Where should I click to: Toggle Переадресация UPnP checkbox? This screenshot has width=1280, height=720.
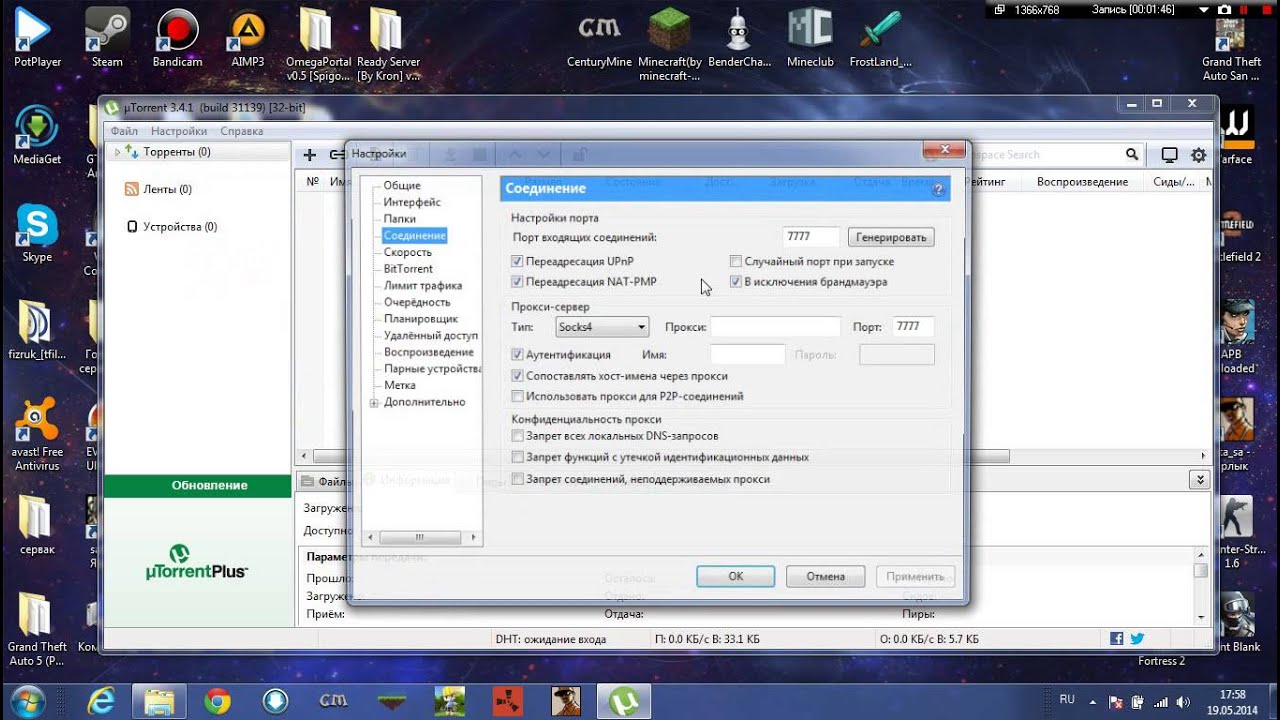[x=517, y=261]
